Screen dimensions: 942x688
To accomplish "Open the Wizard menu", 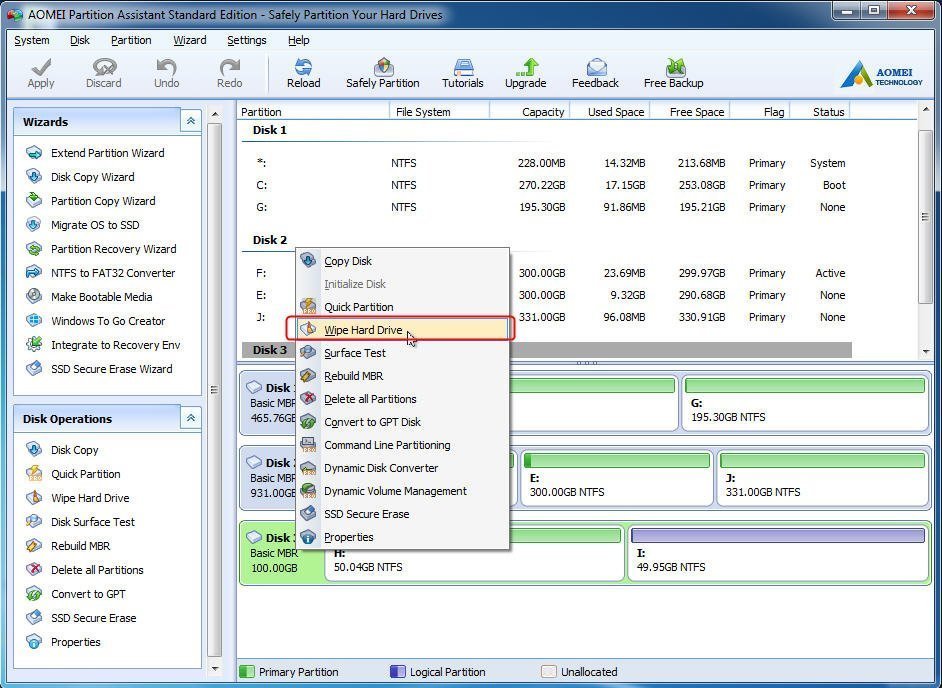I will 190,40.
